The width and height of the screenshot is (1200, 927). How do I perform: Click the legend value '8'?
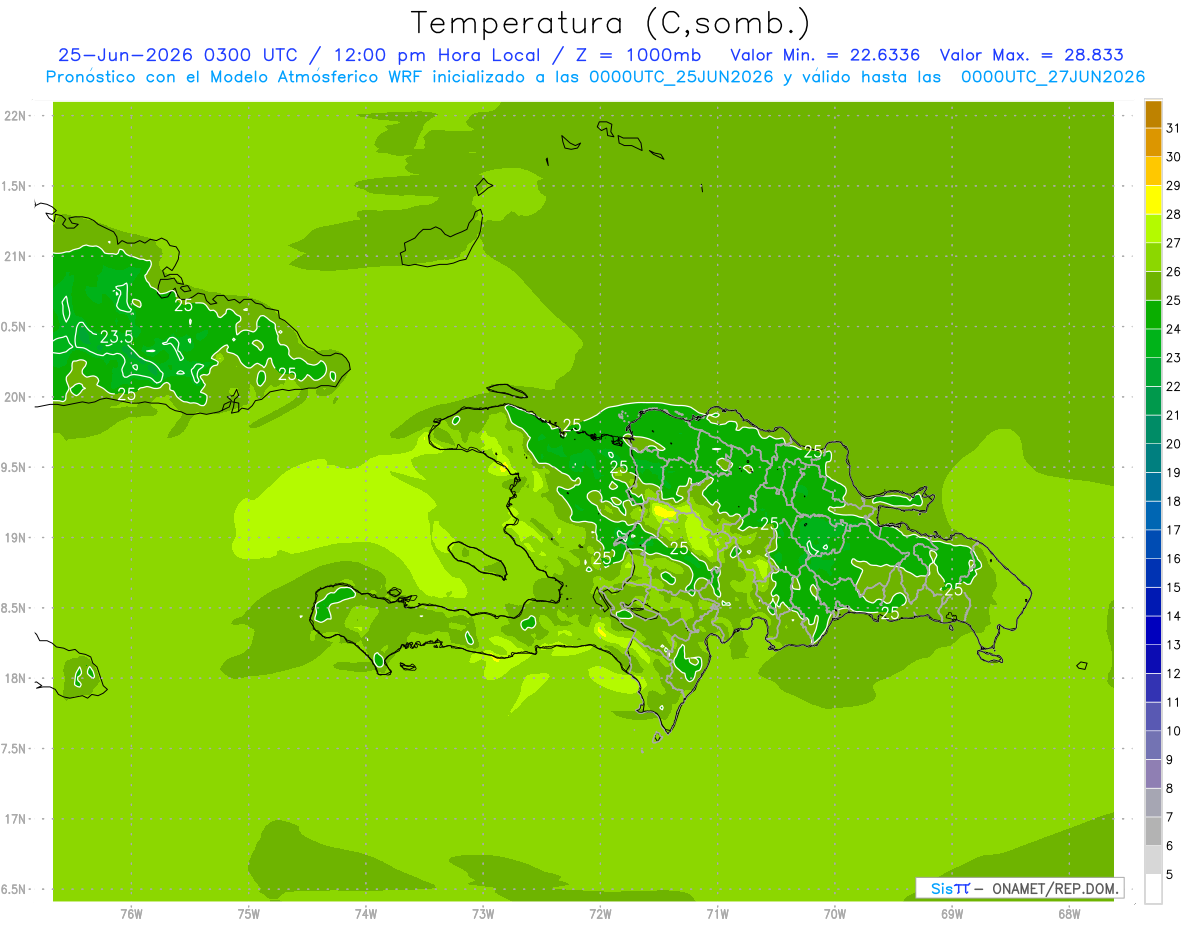click(1169, 789)
